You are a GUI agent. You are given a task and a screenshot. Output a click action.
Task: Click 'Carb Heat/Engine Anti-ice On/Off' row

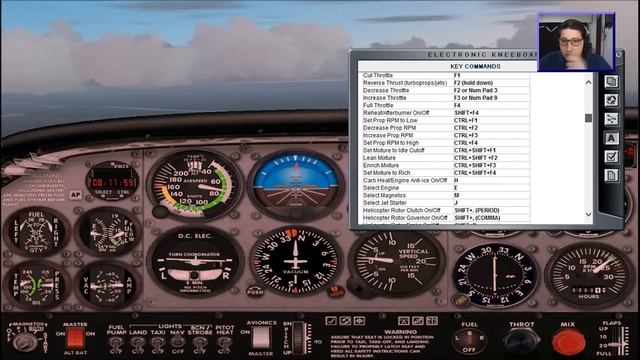446,180
